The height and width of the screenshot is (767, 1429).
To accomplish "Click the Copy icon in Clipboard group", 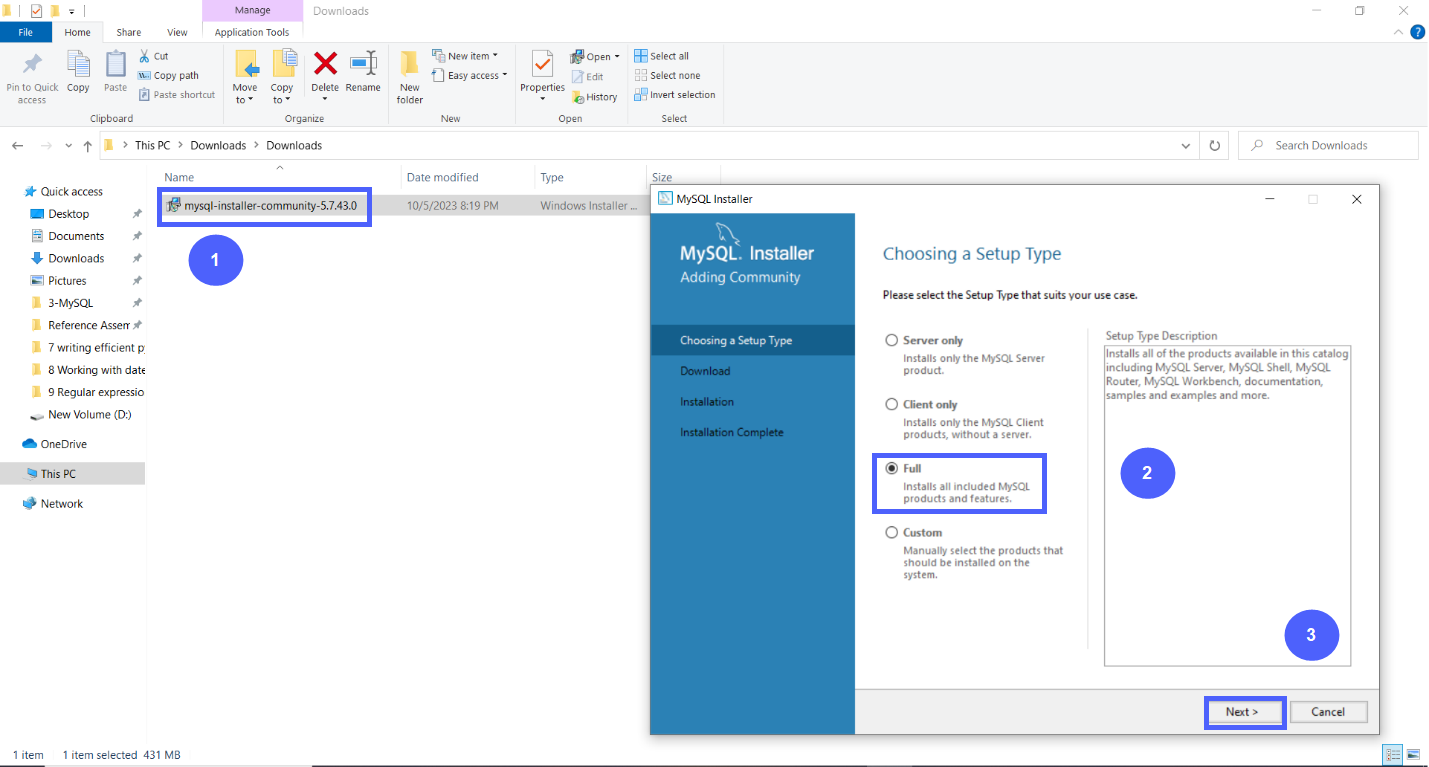I will pyautogui.click(x=78, y=64).
